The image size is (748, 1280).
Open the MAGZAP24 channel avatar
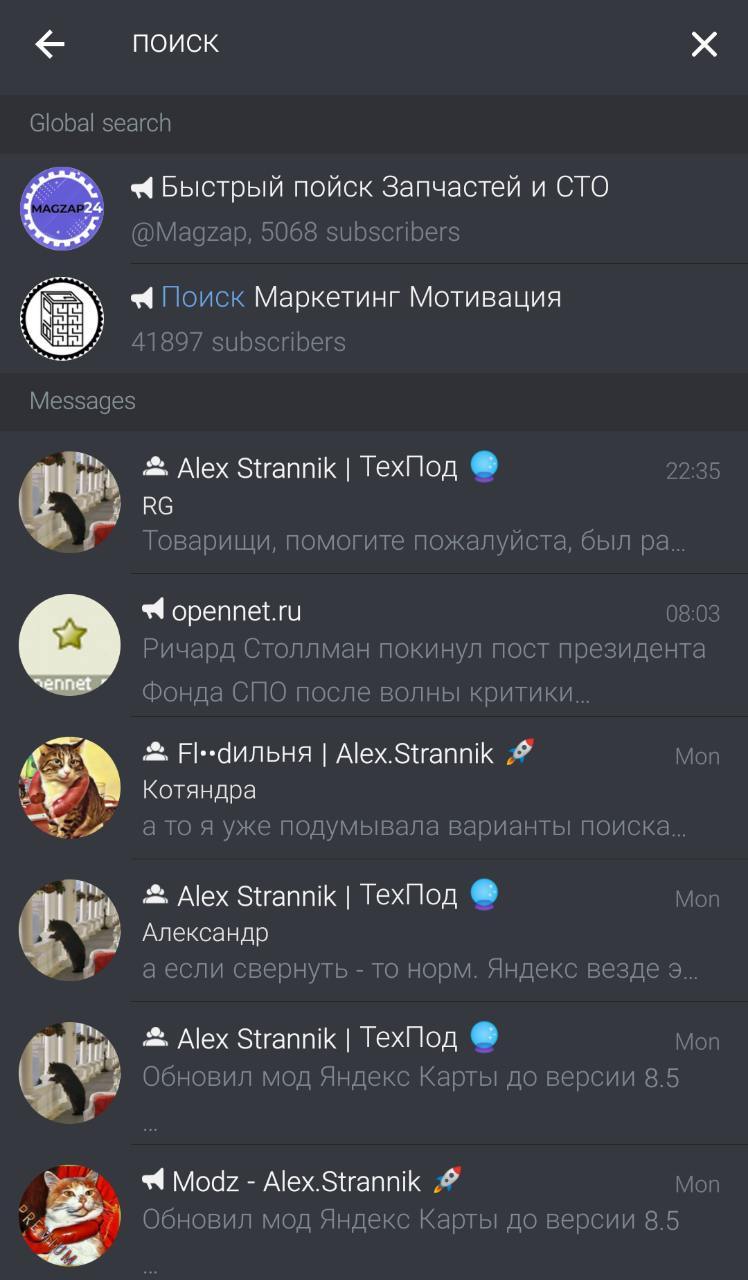pyautogui.click(x=62, y=208)
